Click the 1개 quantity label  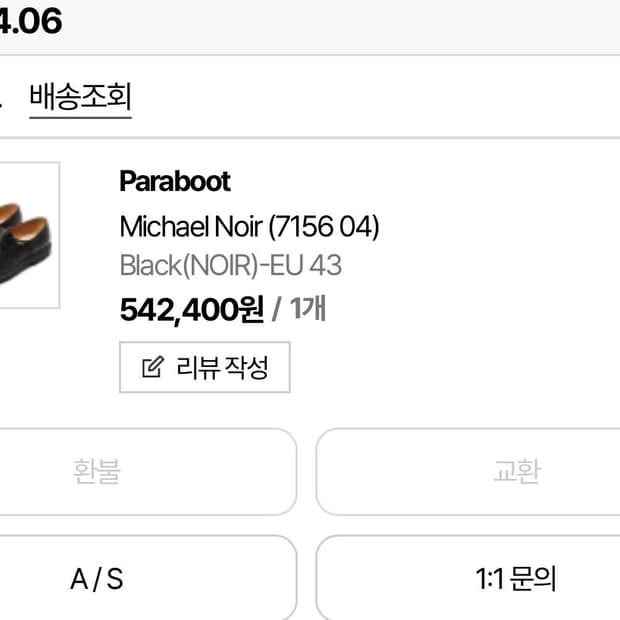(x=308, y=310)
